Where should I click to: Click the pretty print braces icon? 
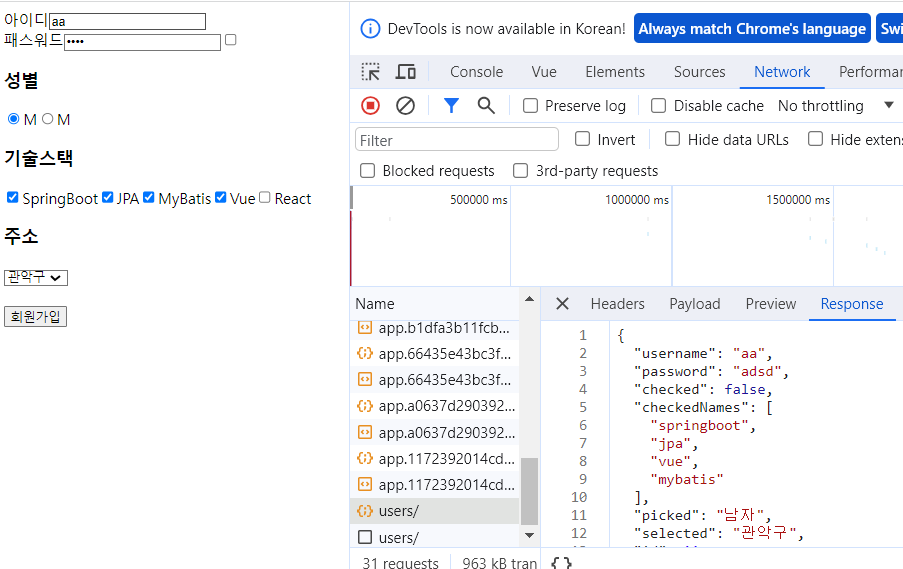click(x=561, y=563)
